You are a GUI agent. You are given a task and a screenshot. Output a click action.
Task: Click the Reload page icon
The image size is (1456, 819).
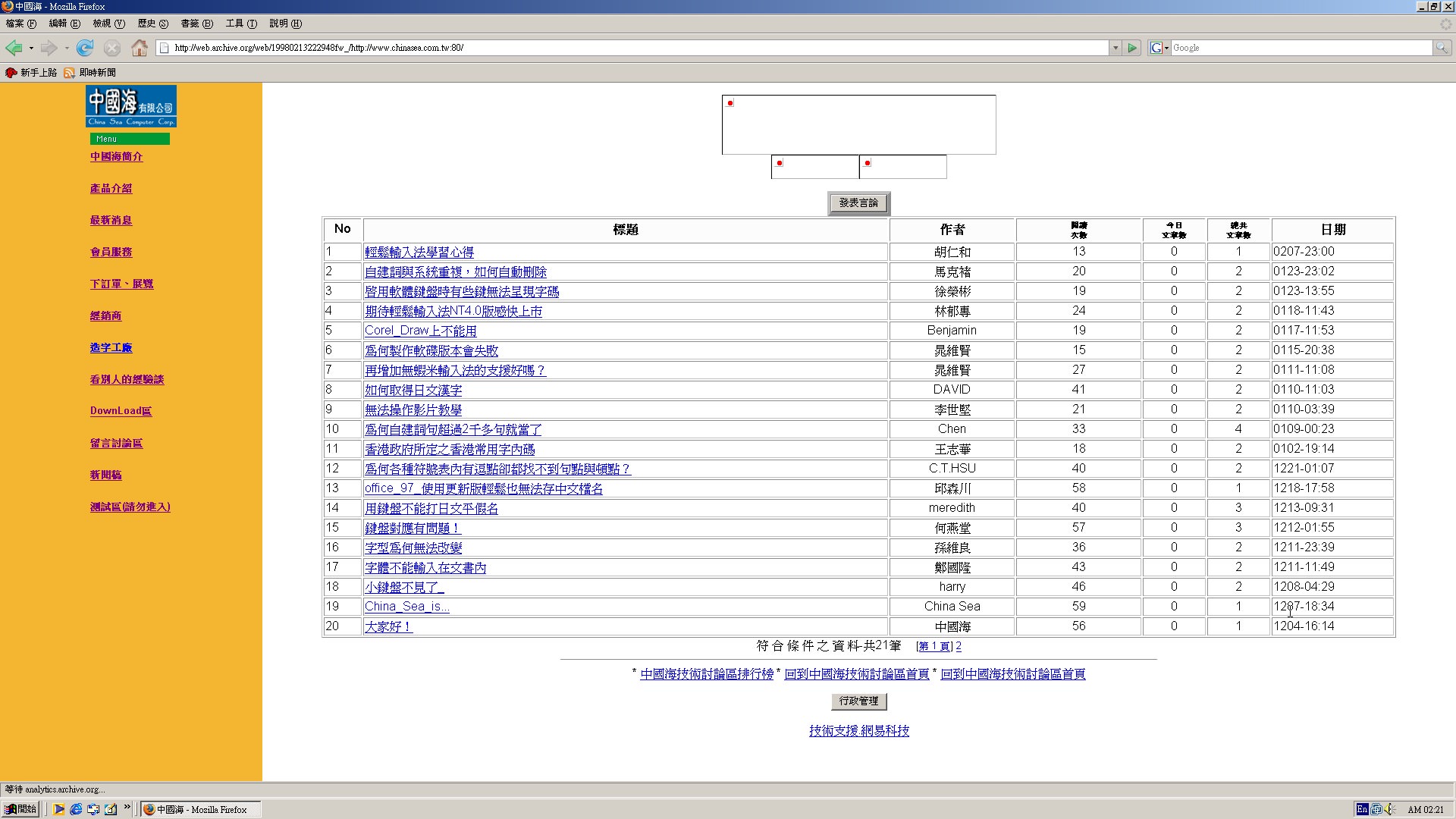85,48
